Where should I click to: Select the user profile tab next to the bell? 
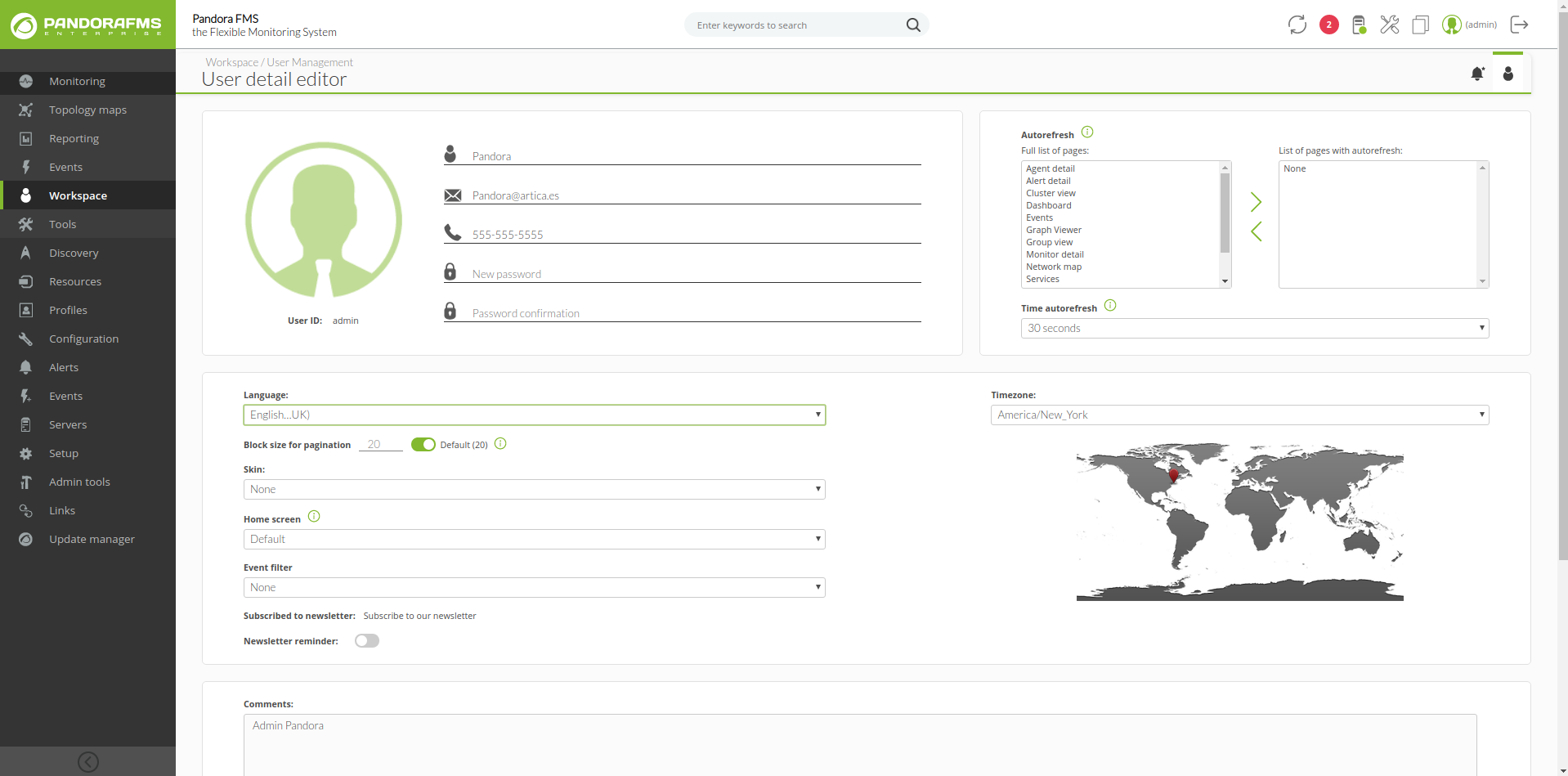coord(1508,74)
